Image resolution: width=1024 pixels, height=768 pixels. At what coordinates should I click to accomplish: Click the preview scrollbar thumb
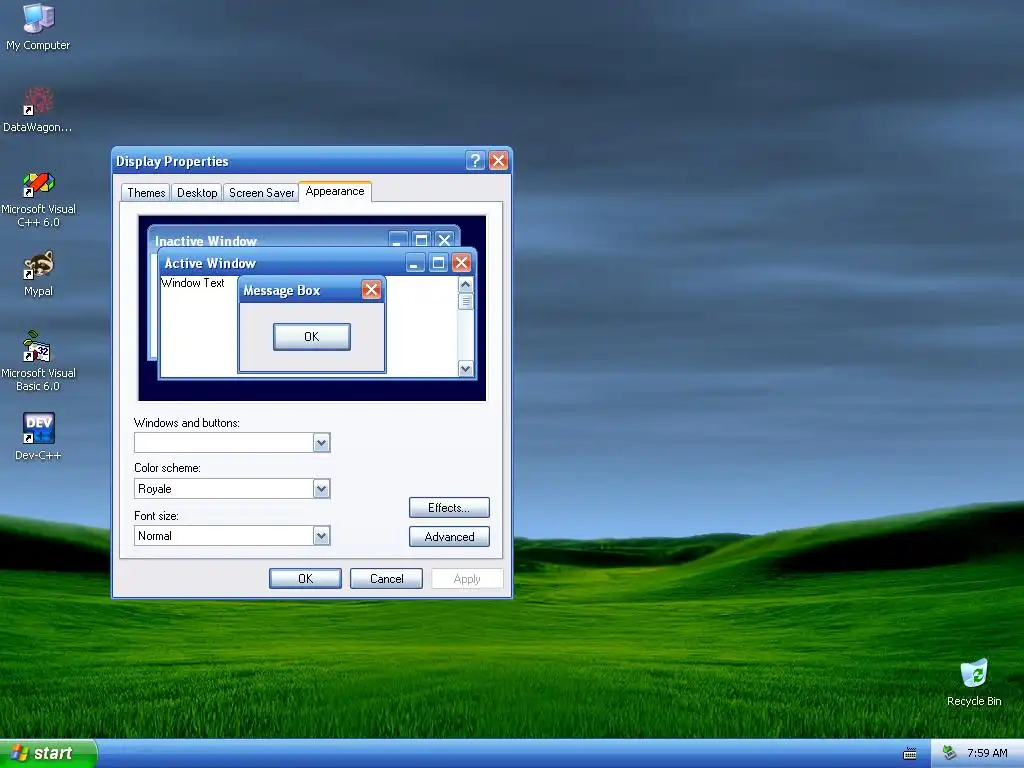click(465, 302)
